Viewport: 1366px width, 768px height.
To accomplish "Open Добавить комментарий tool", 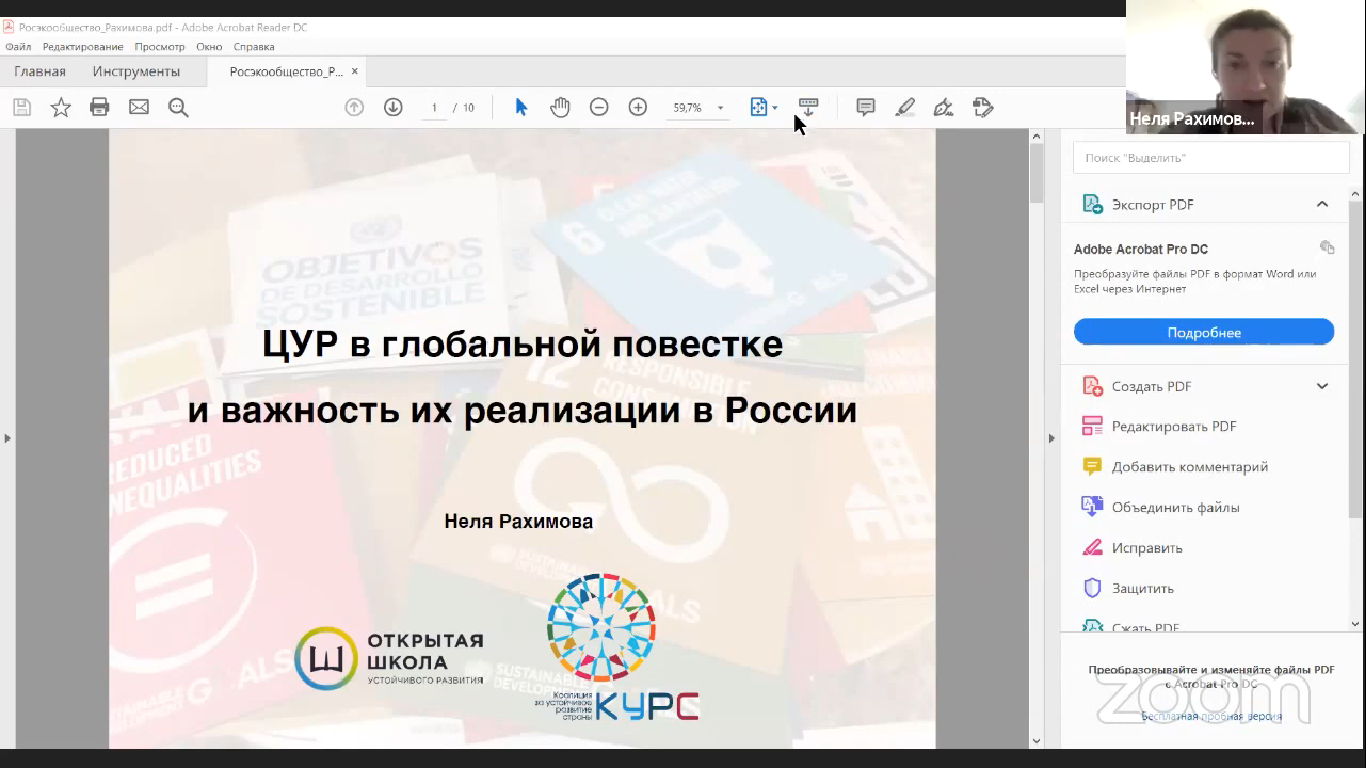I will pyautogui.click(x=1190, y=467).
